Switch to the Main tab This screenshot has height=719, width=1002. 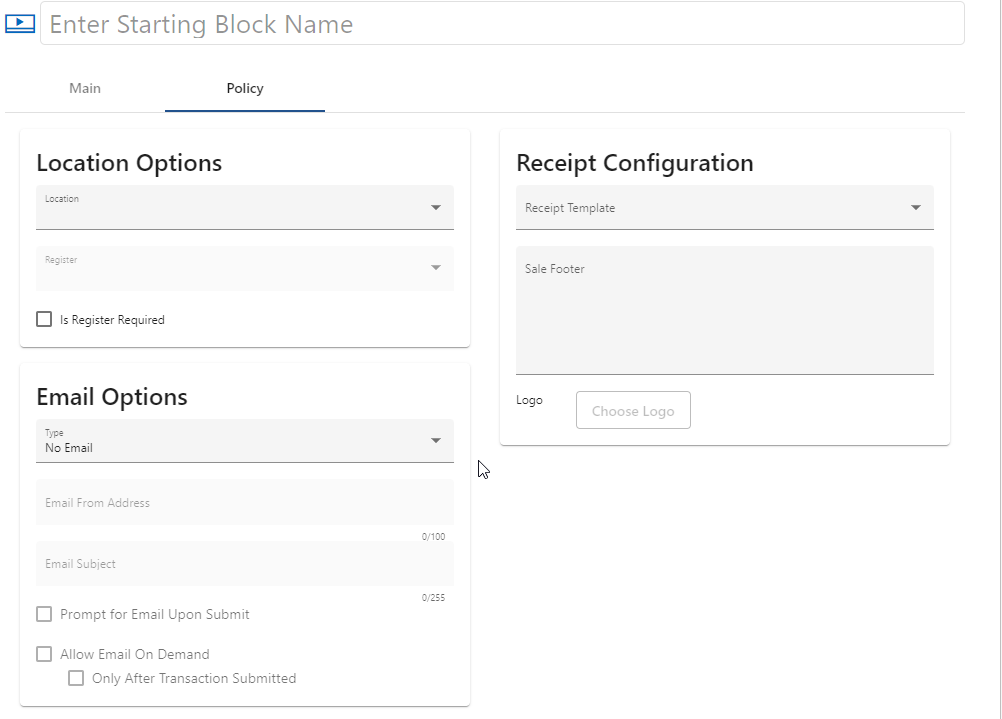[x=84, y=88]
